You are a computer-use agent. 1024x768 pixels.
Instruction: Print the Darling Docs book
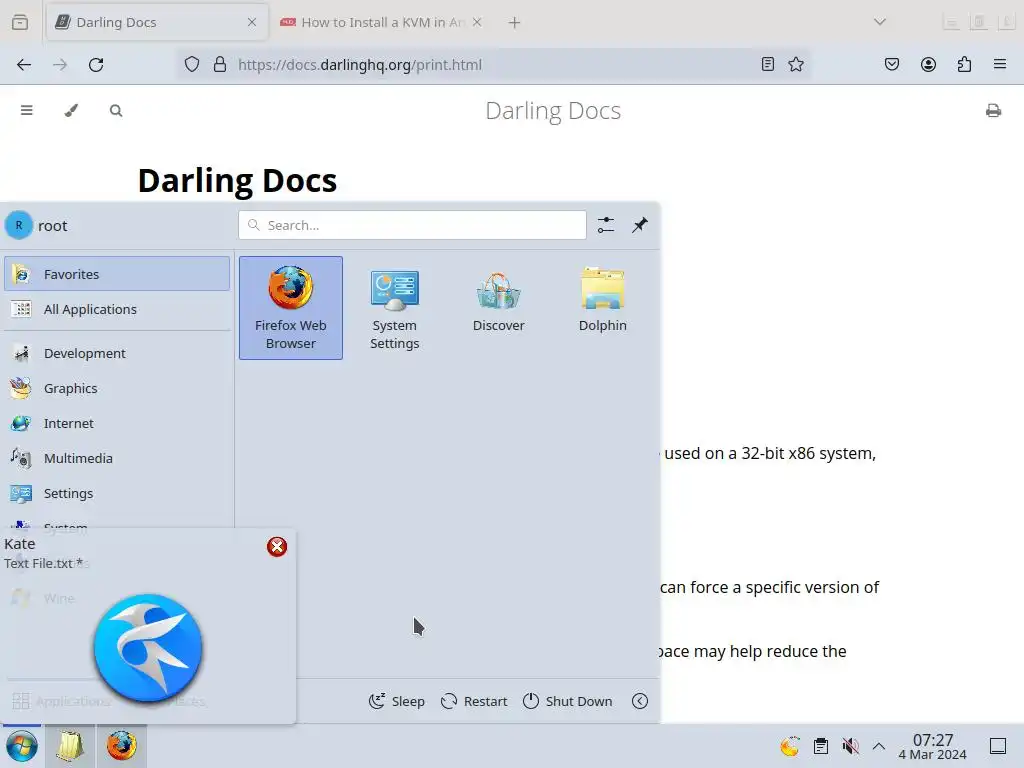[x=993, y=110]
